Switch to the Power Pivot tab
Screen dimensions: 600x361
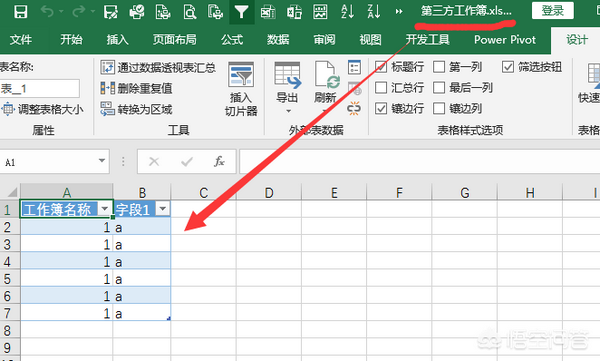(x=505, y=40)
